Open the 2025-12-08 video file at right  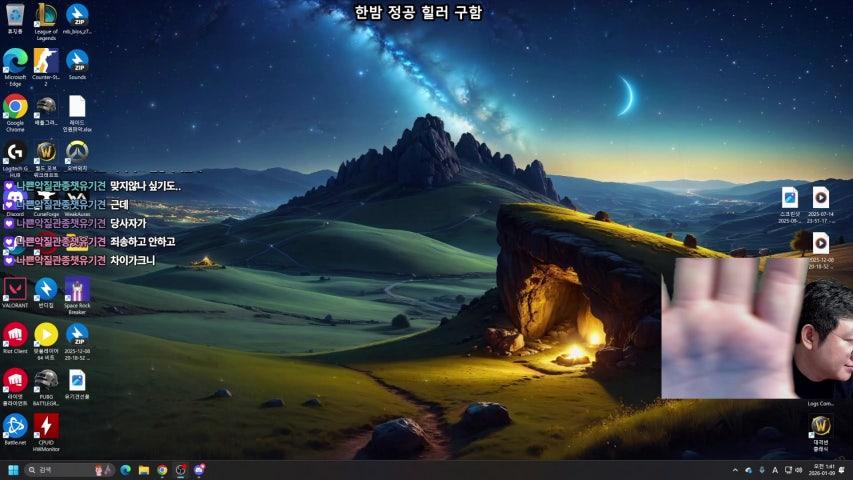(821, 250)
